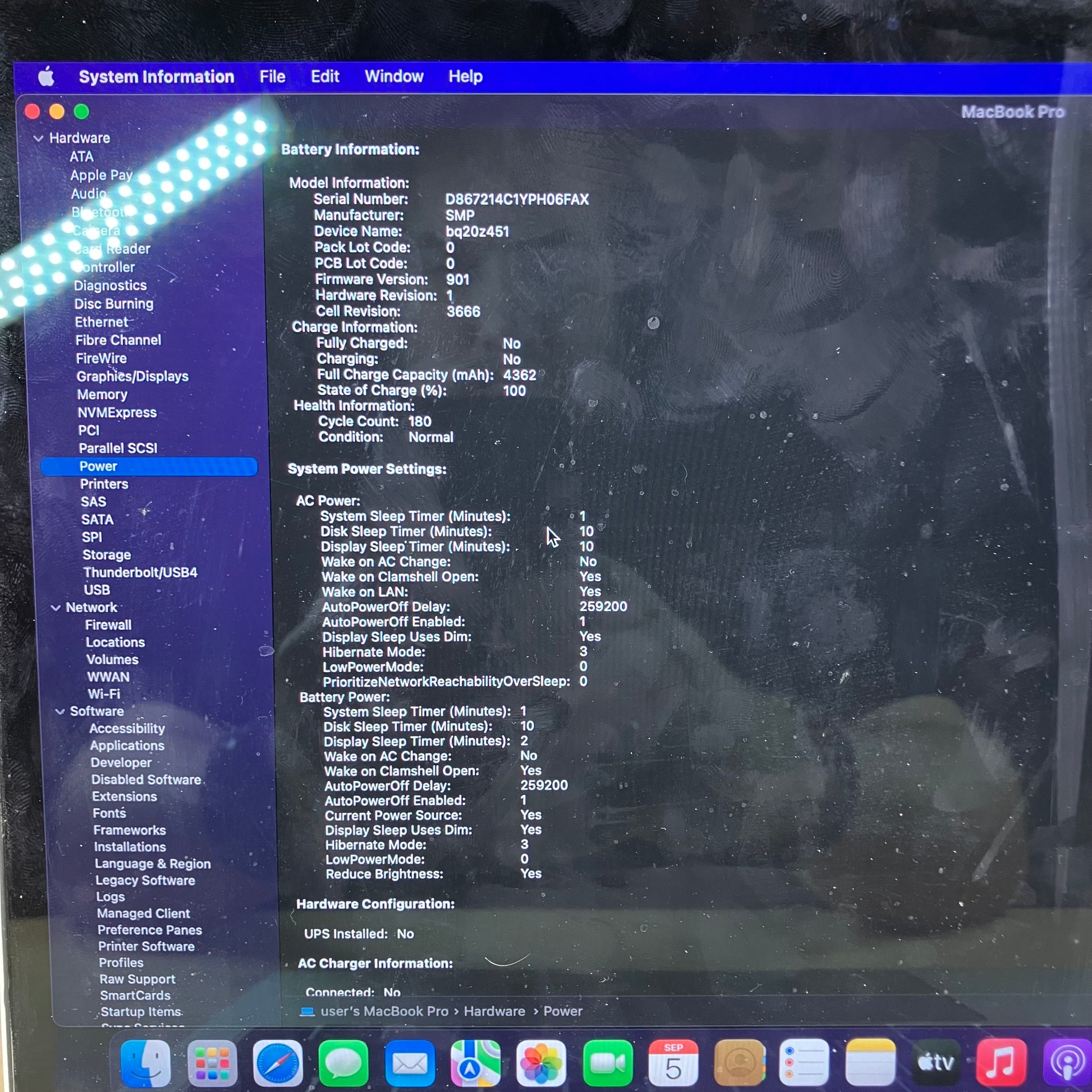Open the File menu
Screen dimensions: 1092x1092
(x=272, y=76)
